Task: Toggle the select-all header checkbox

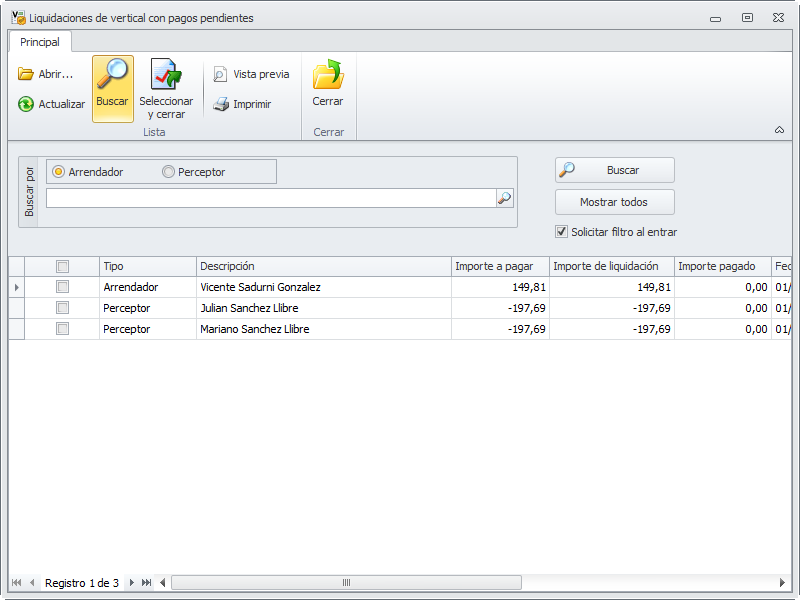Action: [x=62, y=266]
